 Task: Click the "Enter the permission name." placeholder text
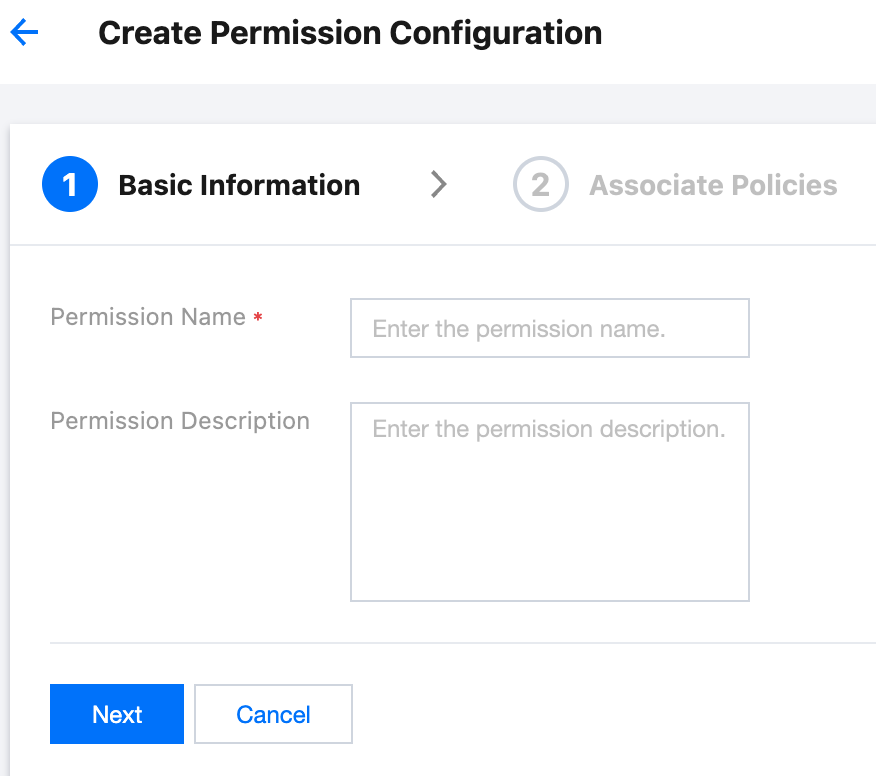coord(519,328)
